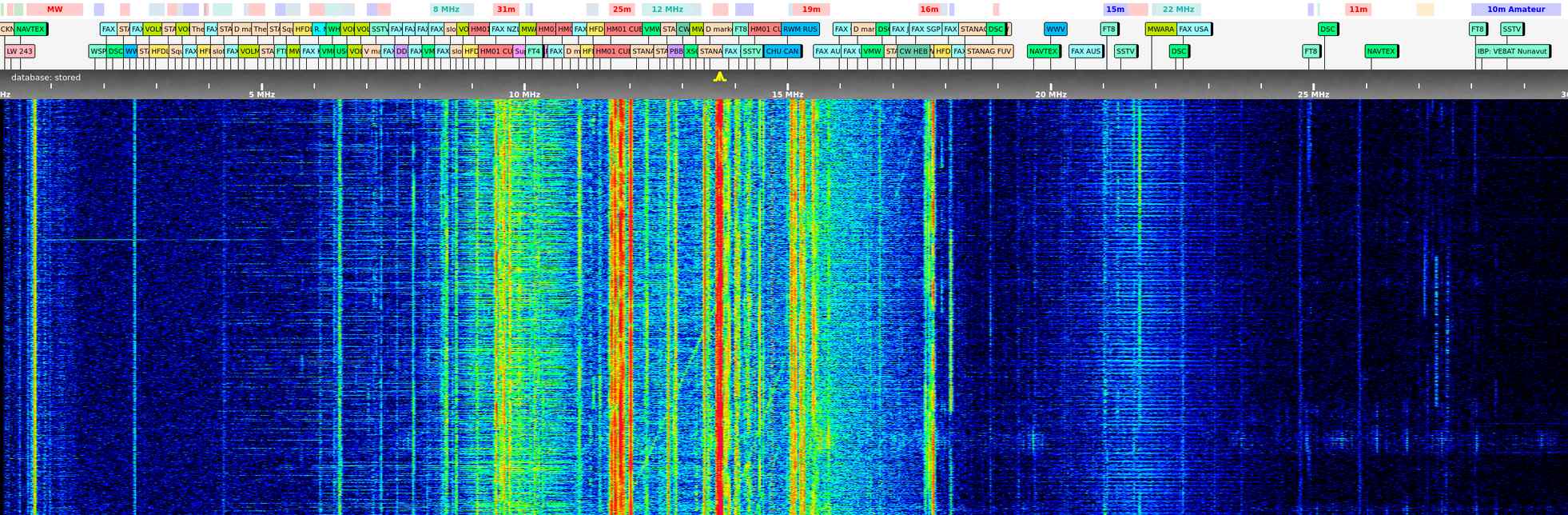The height and width of the screenshot is (515, 1568).
Task: Tune to the FAX AUS label near 20 MHz
Action: (x=1085, y=51)
